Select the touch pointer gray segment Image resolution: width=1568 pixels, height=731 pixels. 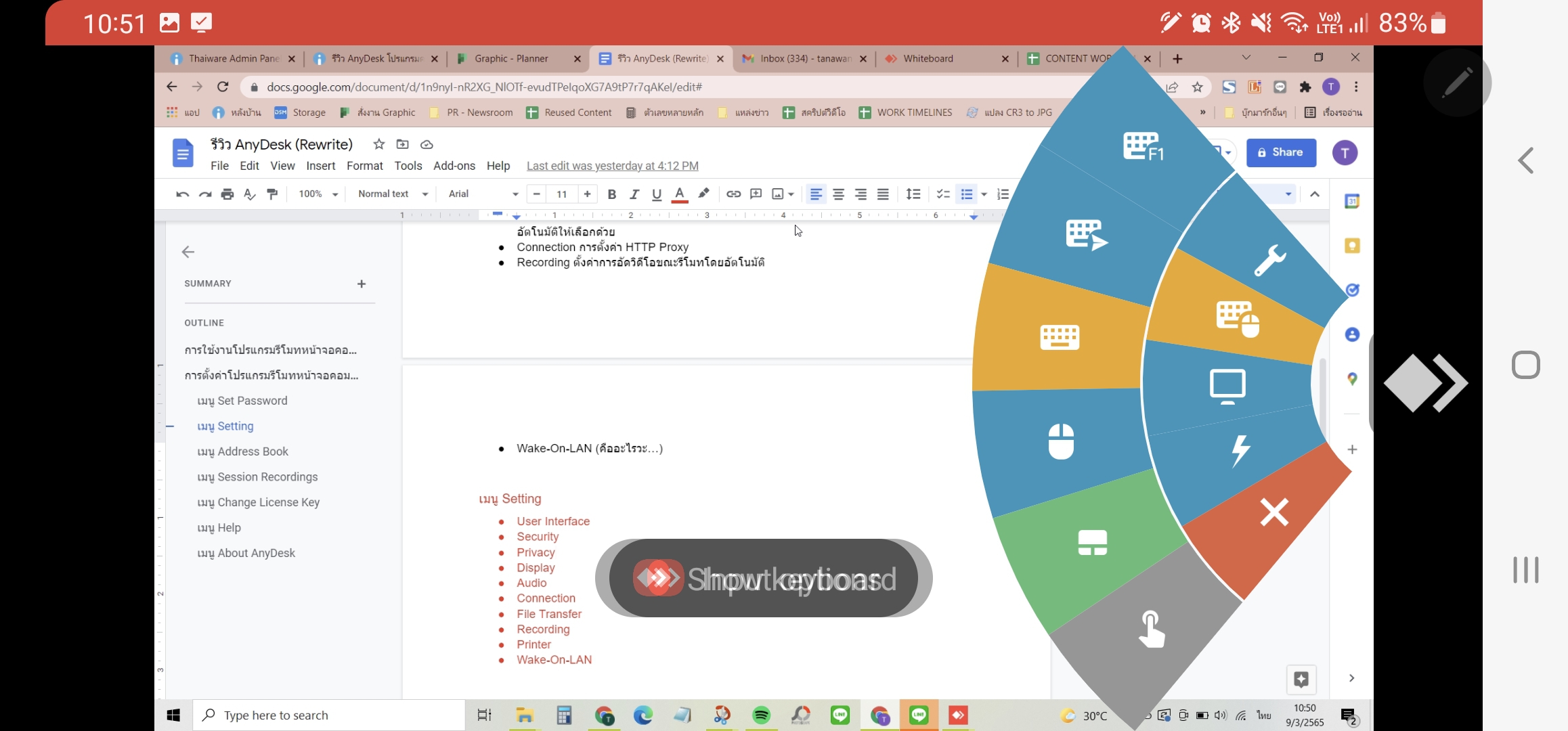[x=1151, y=629]
